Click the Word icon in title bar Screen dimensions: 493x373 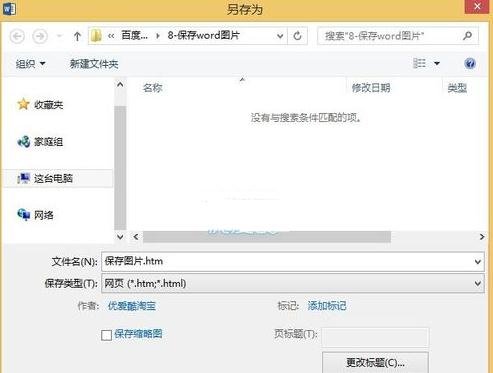coord(9,8)
